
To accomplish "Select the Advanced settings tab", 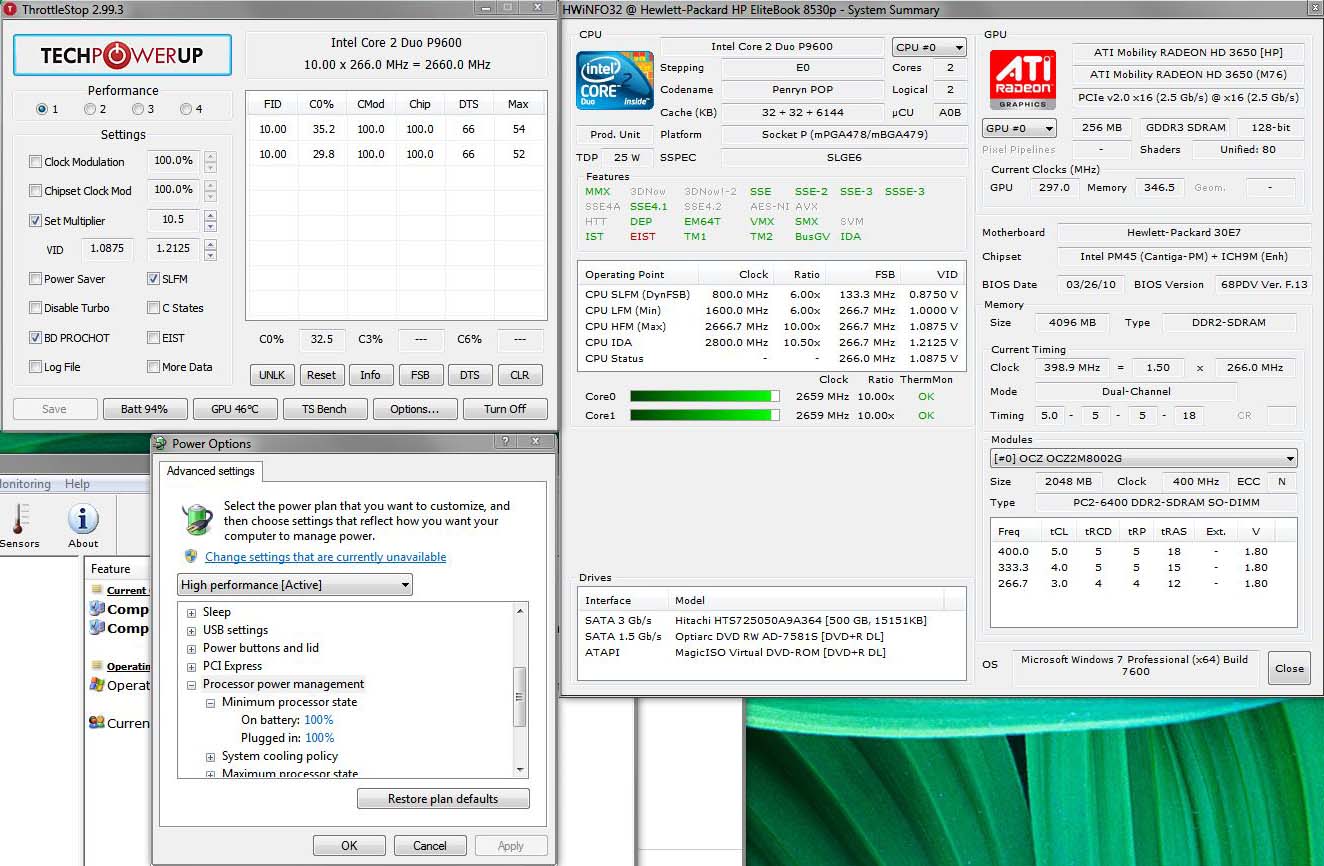I will point(210,471).
